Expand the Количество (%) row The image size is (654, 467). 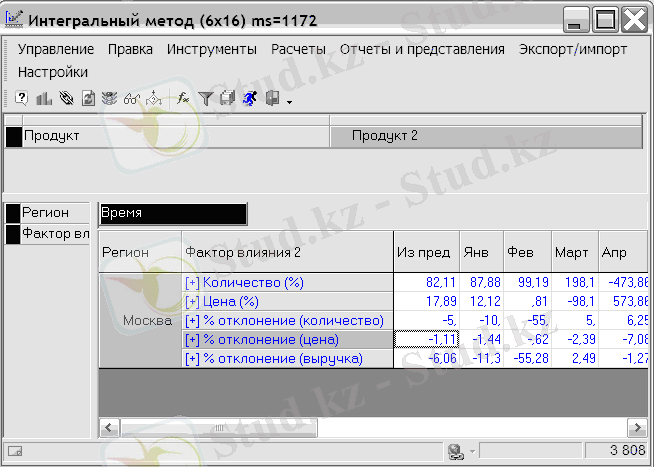pyautogui.click(x=192, y=283)
